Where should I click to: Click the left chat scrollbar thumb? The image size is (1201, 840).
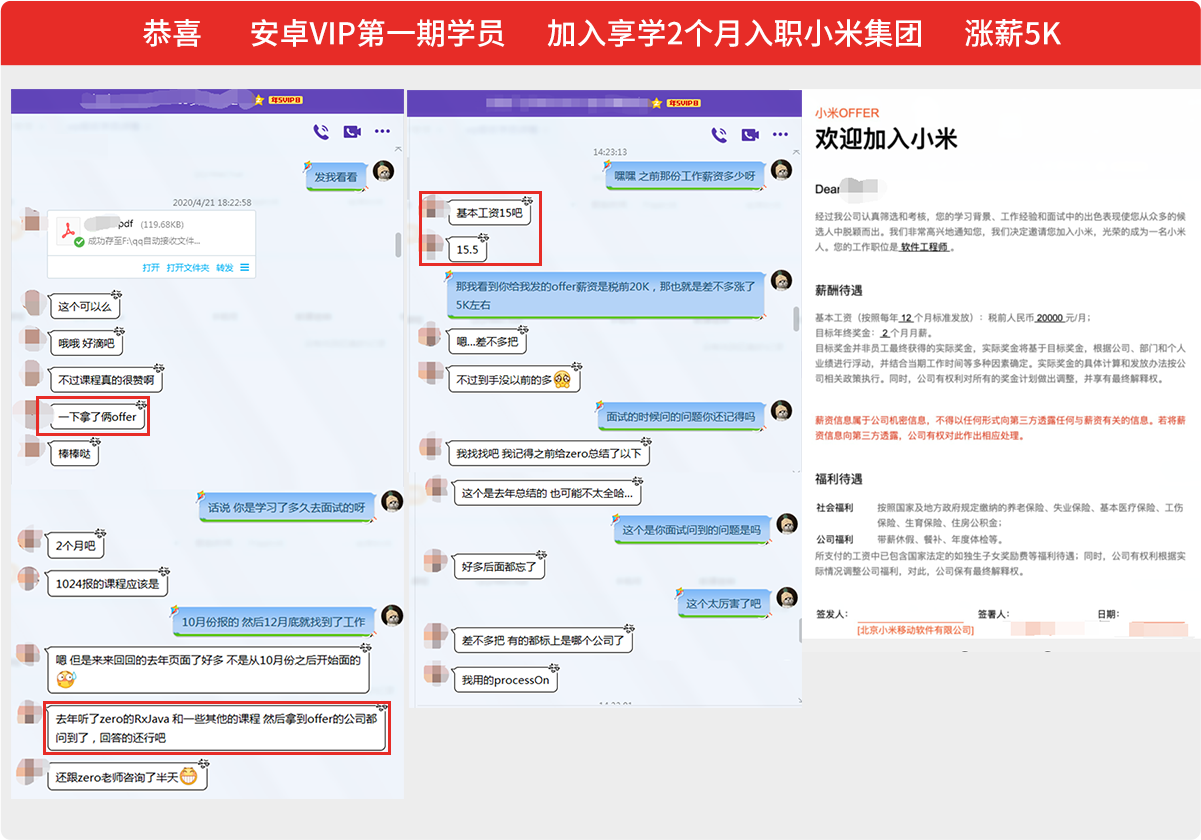point(399,245)
